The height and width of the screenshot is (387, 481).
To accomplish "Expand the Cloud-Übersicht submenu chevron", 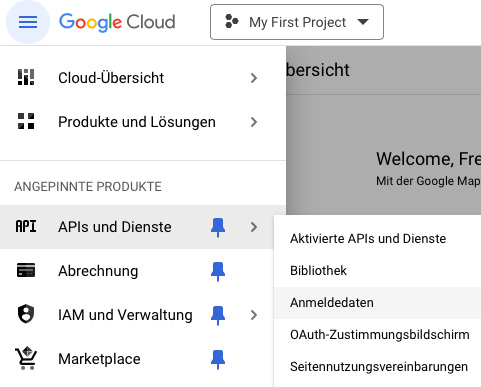I will point(254,78).
